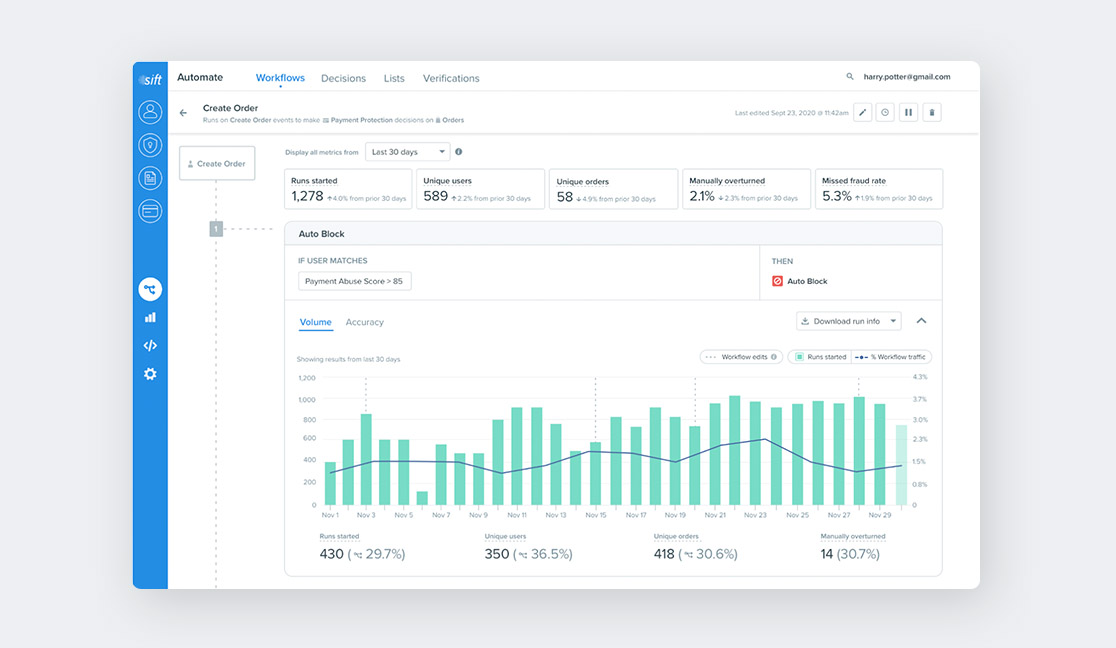Toggle the Workflow edits legend item
The width and height of the screenshot is (1116, 648).
coord(741,357)
